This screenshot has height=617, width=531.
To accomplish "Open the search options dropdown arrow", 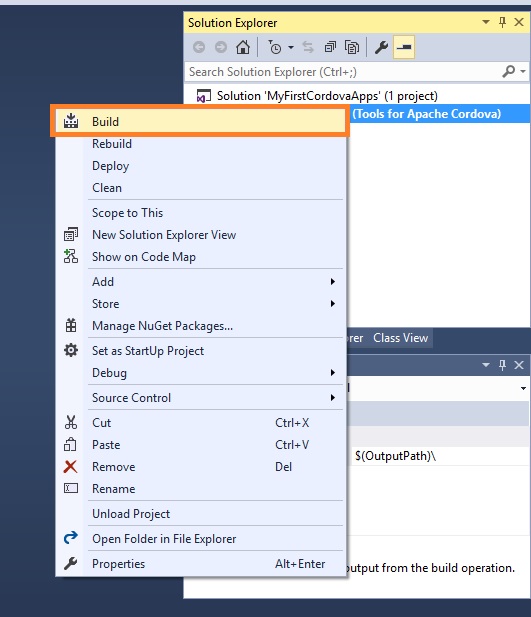I will point(523,72).
